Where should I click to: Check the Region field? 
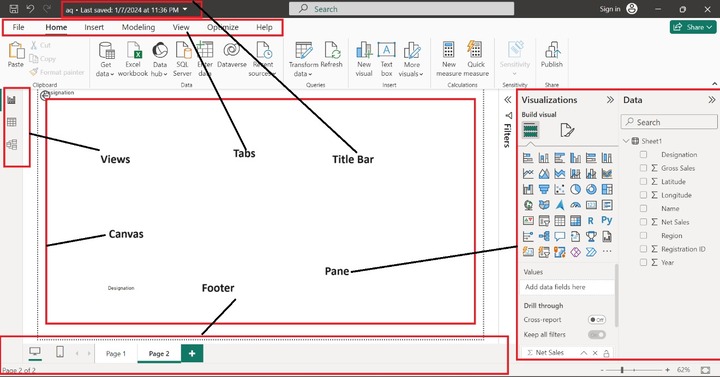(643, 236)
